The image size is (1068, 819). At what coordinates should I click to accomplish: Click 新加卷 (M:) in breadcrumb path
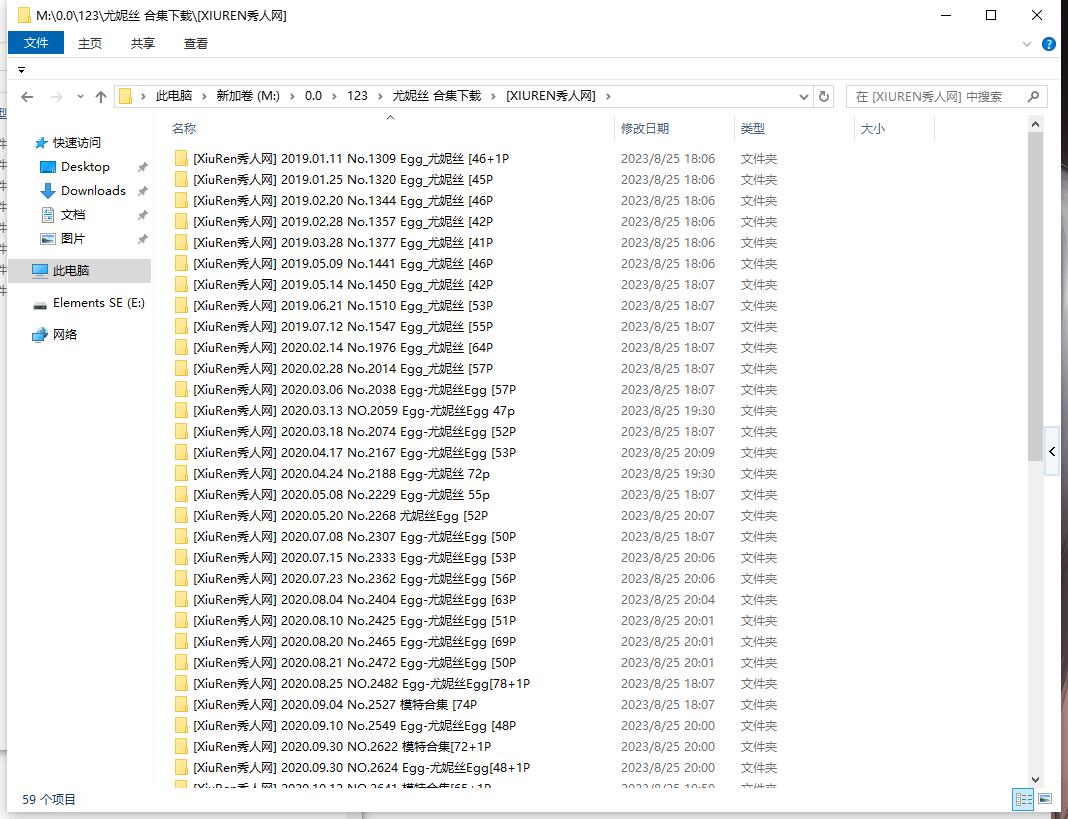point(248,96)
